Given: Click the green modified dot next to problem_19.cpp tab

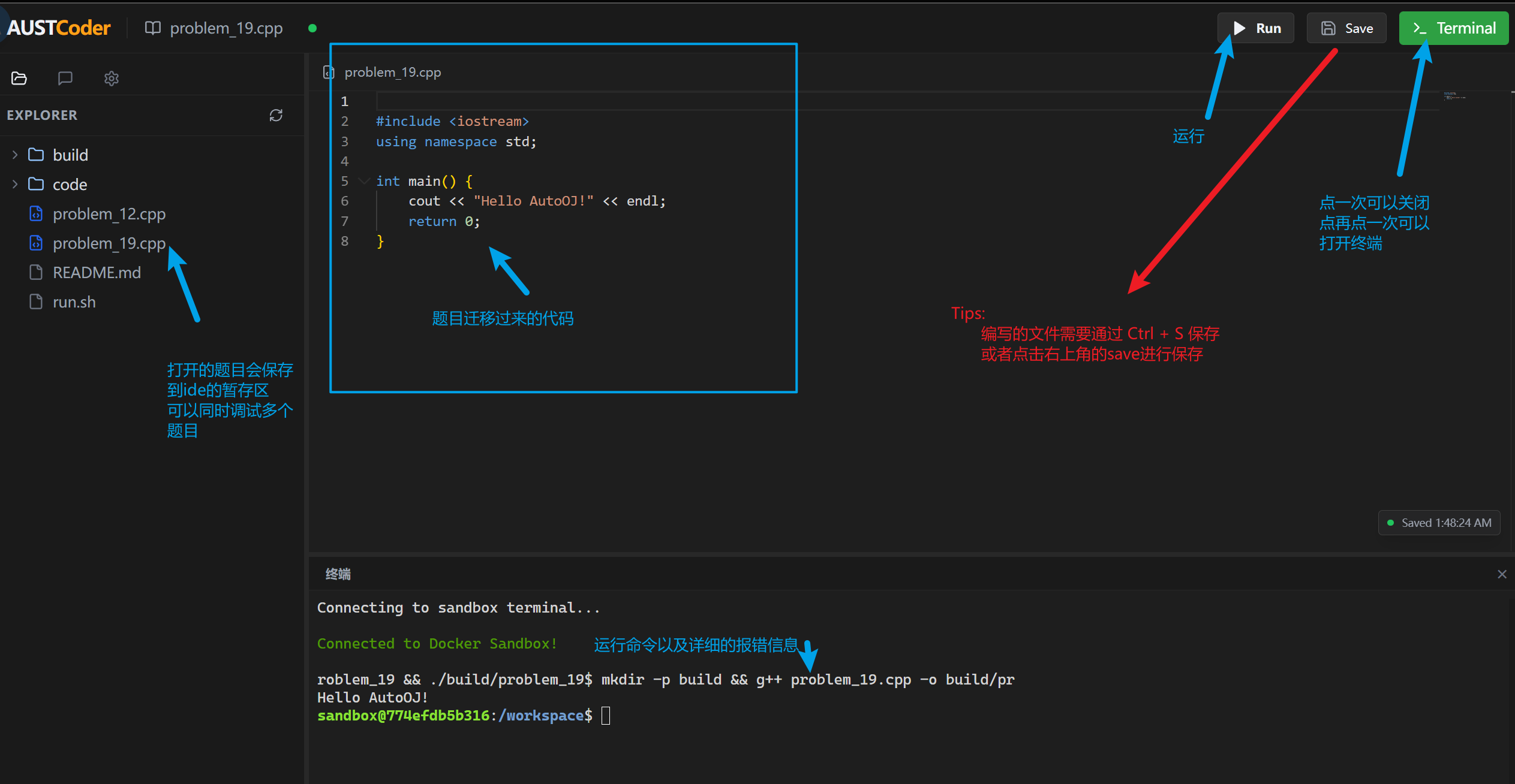Looking at the screenshot, I should click(312, 28).
